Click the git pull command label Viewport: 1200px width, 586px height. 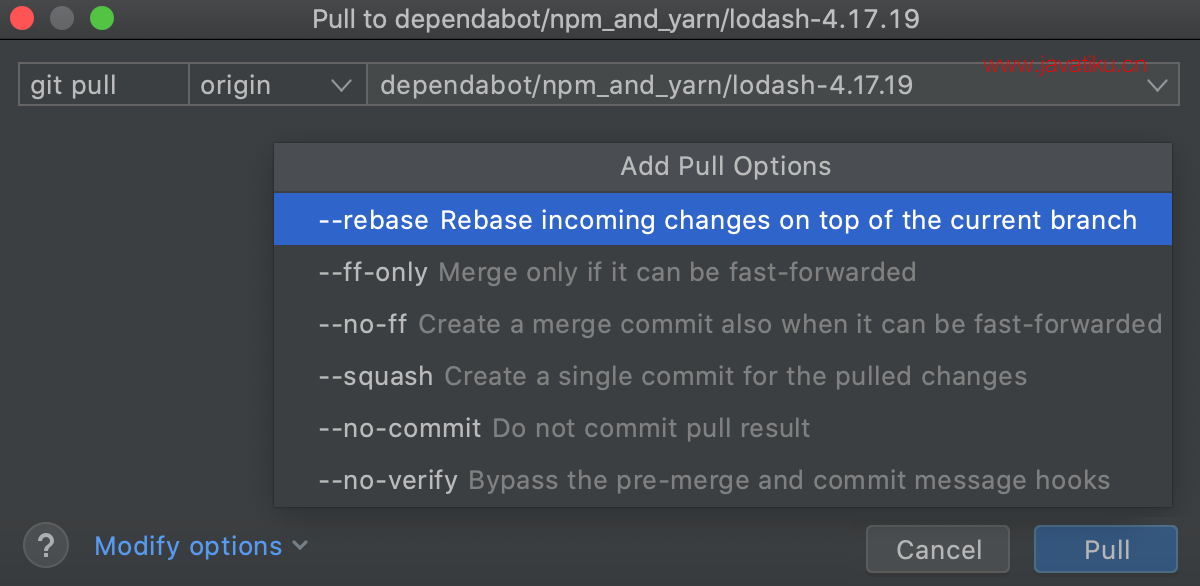[x=74, y=86]
